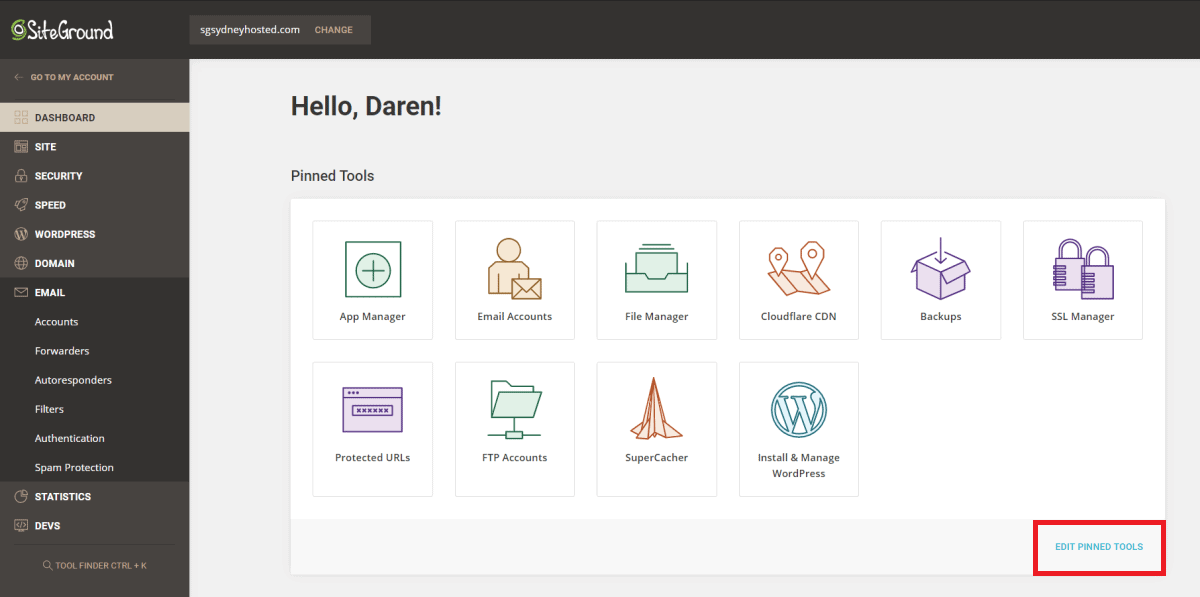Click CHANGE next to the site domain

click(334, 30)
